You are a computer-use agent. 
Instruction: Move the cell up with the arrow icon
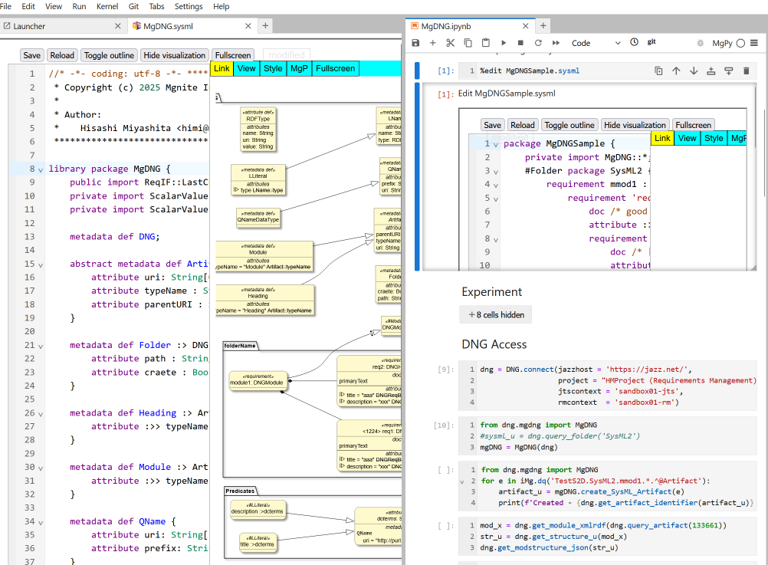click(x=676, y=71)
